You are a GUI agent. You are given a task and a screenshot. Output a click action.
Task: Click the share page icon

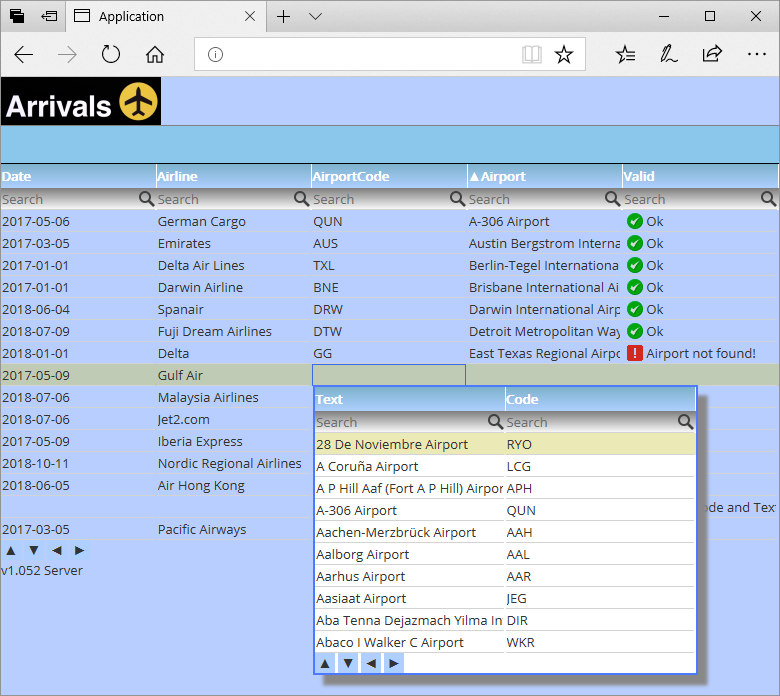(x=712, y=54)
